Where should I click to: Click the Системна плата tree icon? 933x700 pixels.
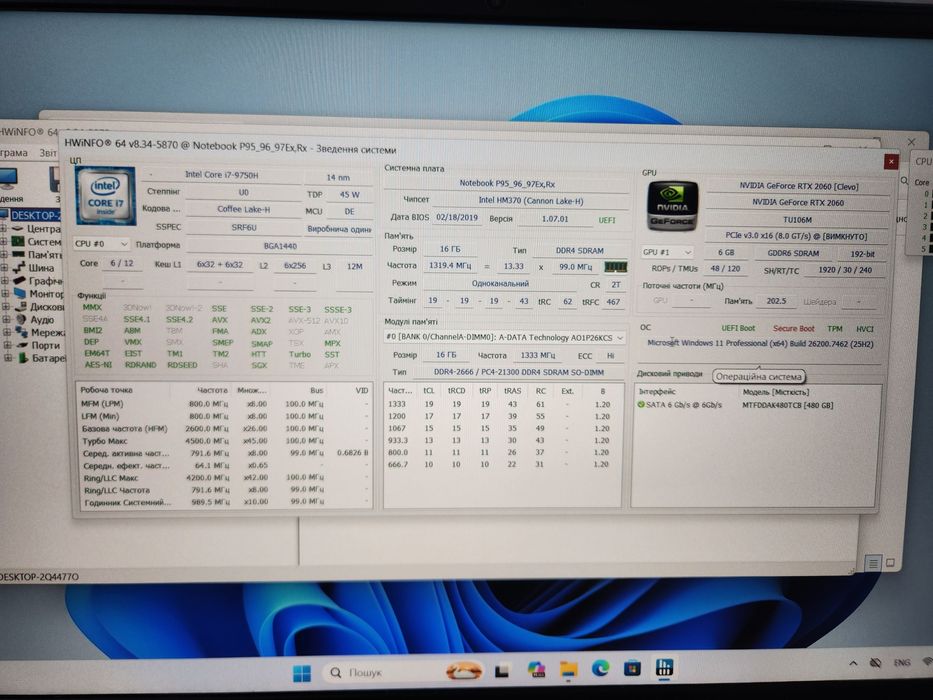[x=18, y=242]
